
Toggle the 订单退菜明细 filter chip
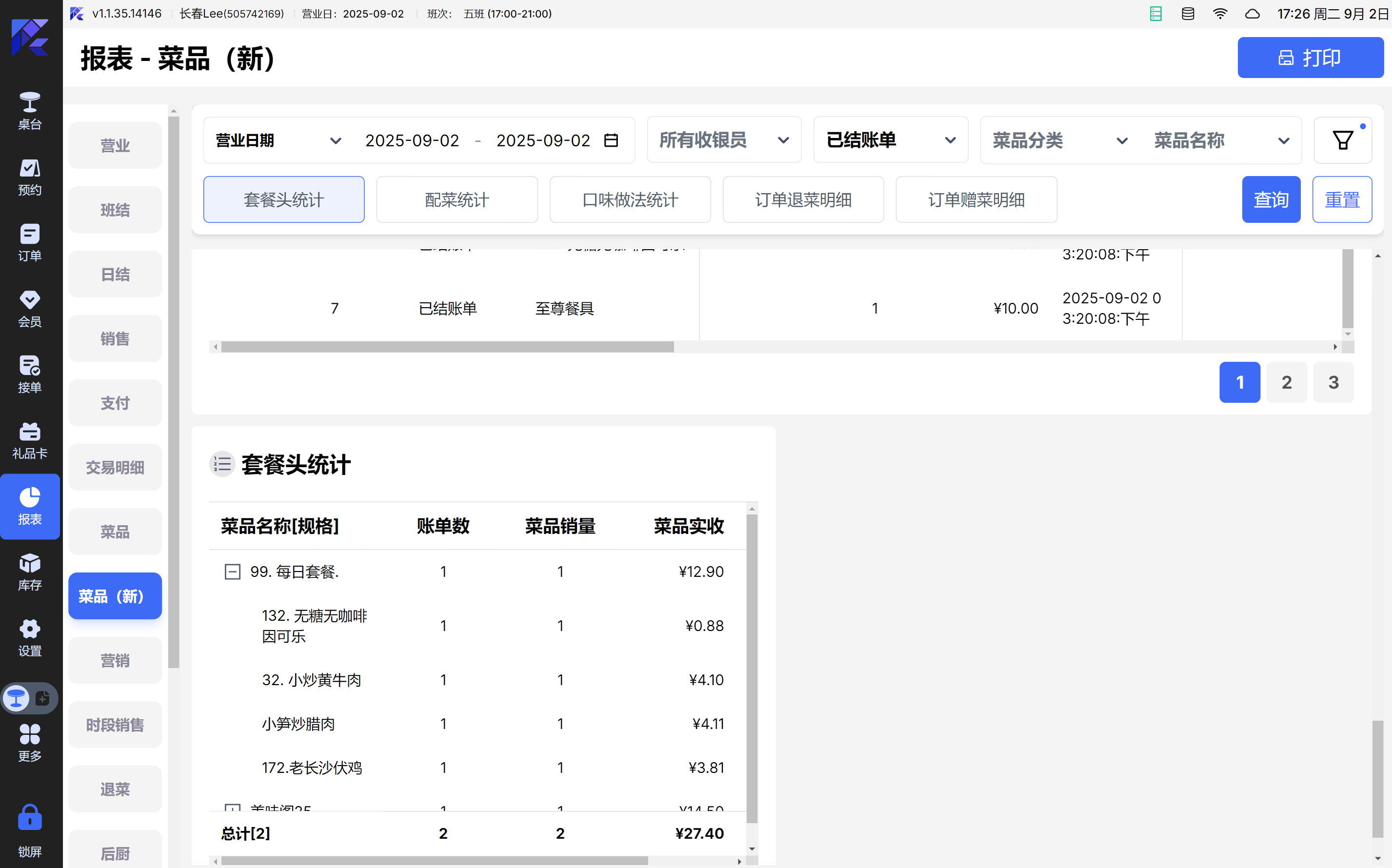coord(802,200)
